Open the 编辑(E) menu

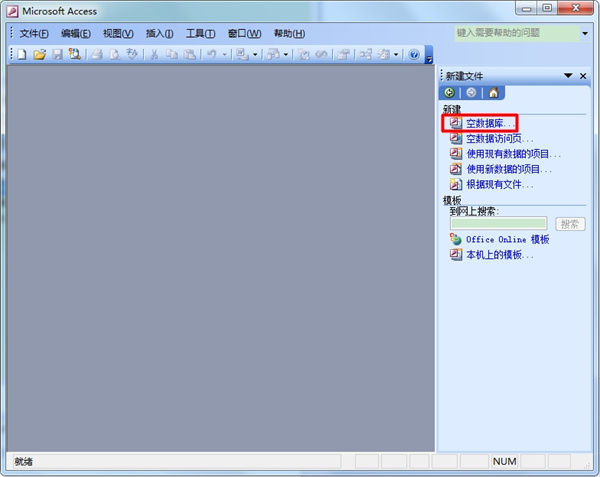pos(76,34)
